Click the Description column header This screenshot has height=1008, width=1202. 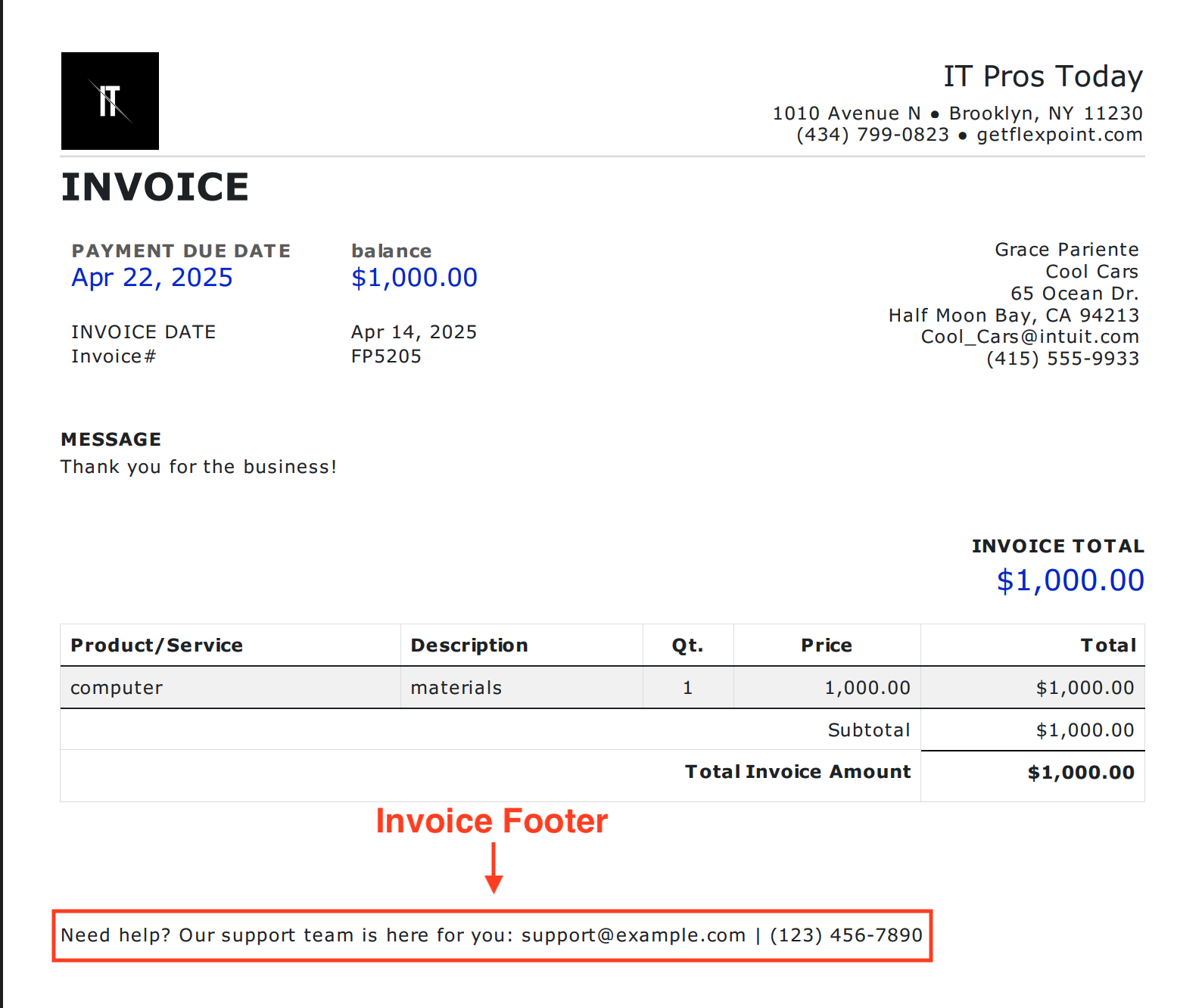(469, 646)
